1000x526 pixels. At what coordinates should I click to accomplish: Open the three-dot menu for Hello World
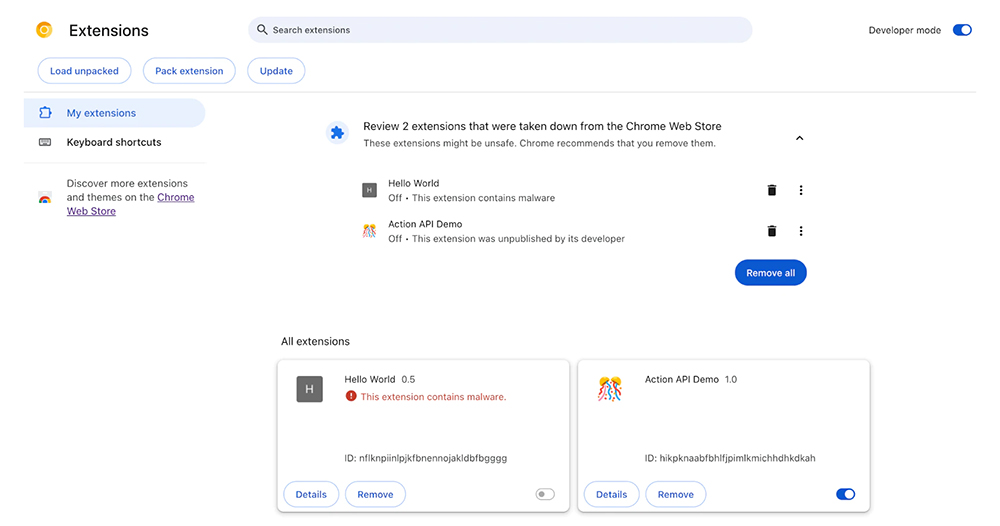[801, 190]
